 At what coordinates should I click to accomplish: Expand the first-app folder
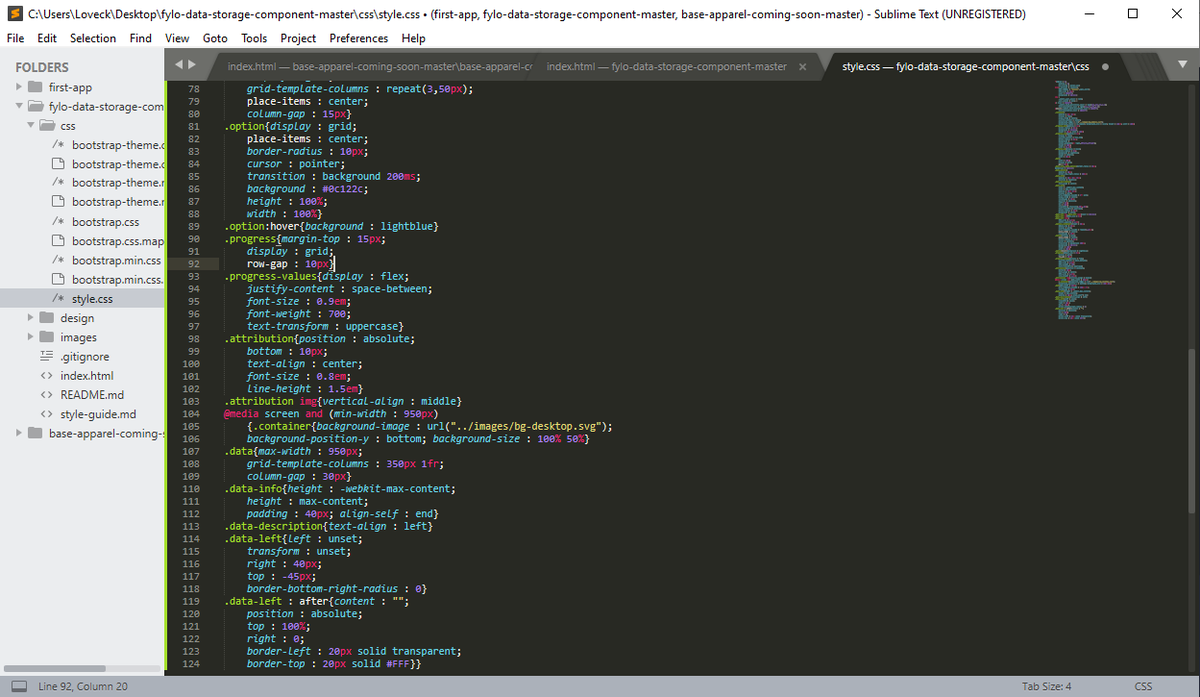click(x=19, y=87)
